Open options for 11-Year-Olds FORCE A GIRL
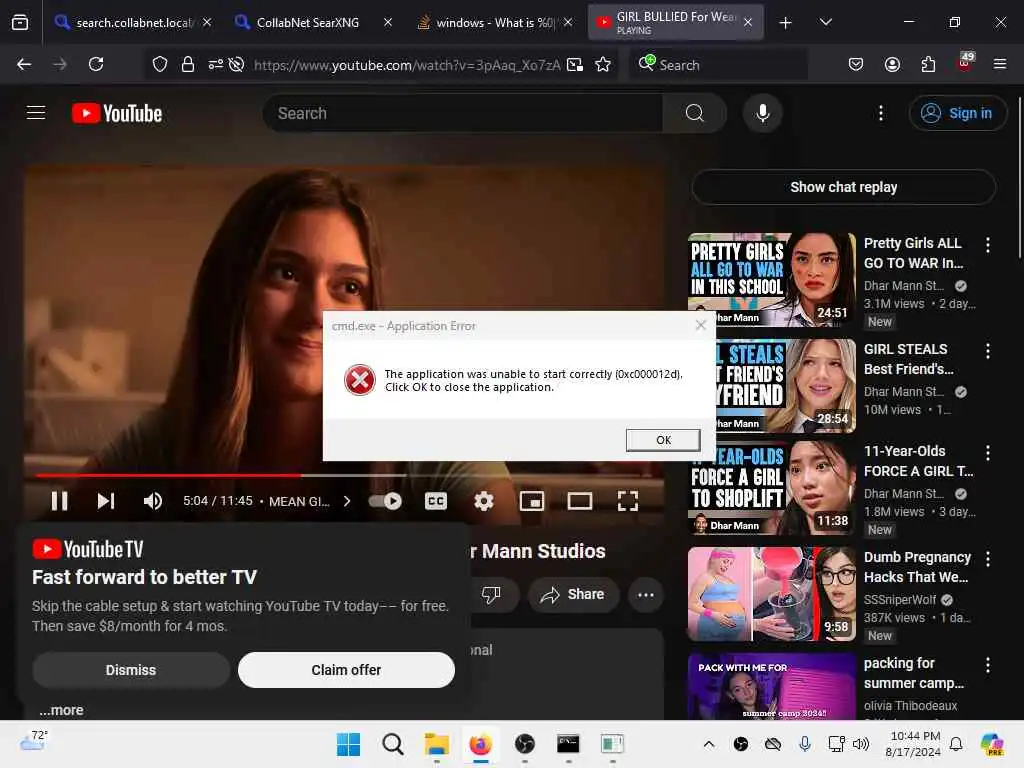This screenshot has width=1024, height=768. 987,453
